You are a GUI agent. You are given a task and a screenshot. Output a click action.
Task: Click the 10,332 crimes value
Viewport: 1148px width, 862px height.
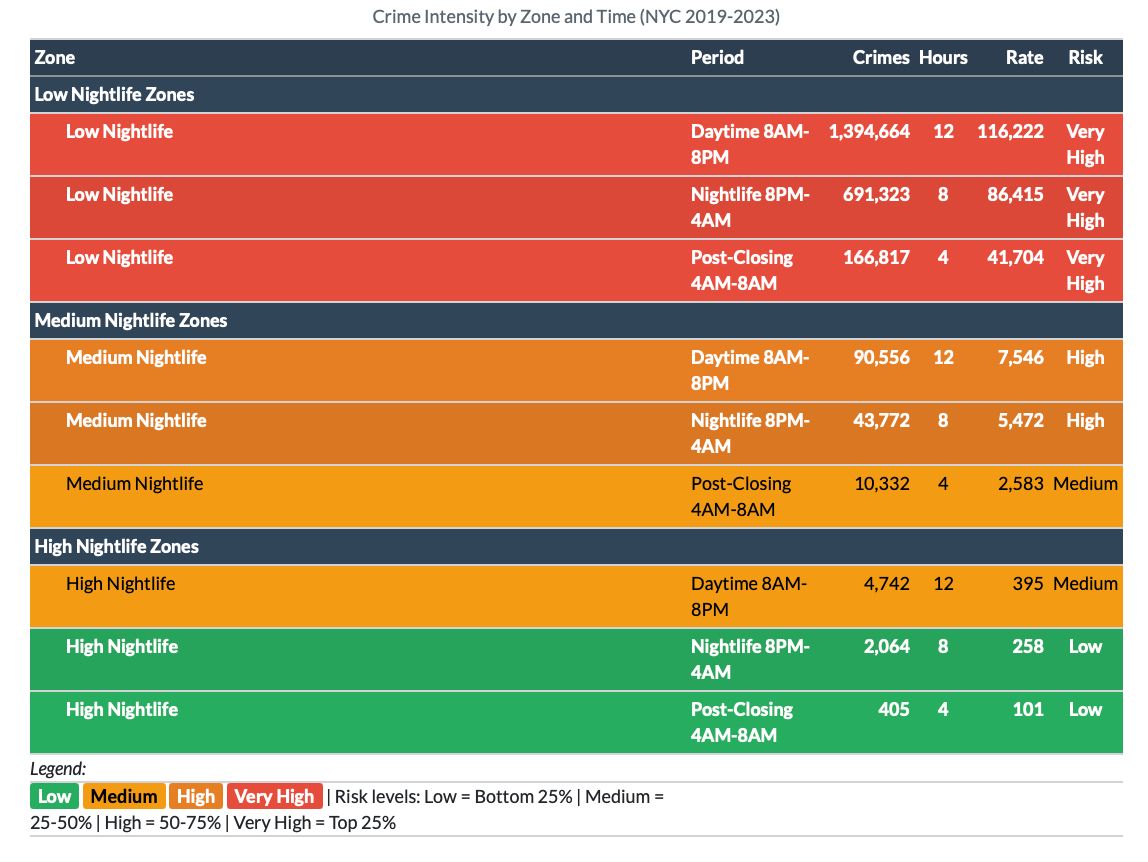click(881, 484)
